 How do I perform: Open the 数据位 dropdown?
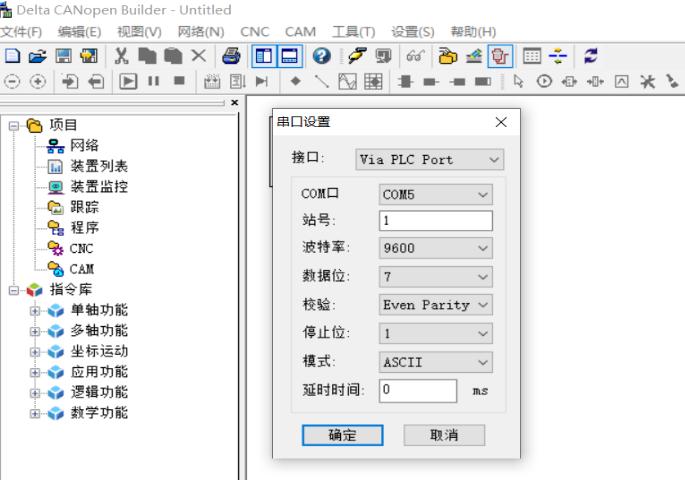436,276
